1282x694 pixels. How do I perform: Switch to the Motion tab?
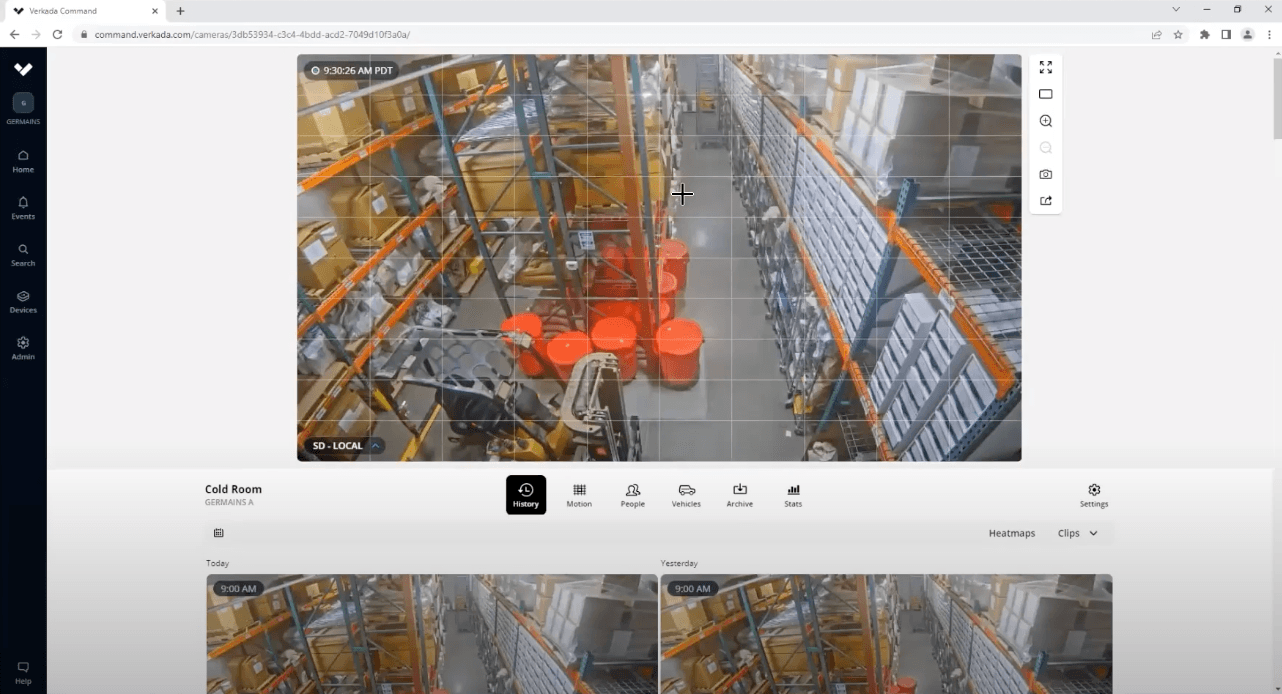tap(579, 495)
